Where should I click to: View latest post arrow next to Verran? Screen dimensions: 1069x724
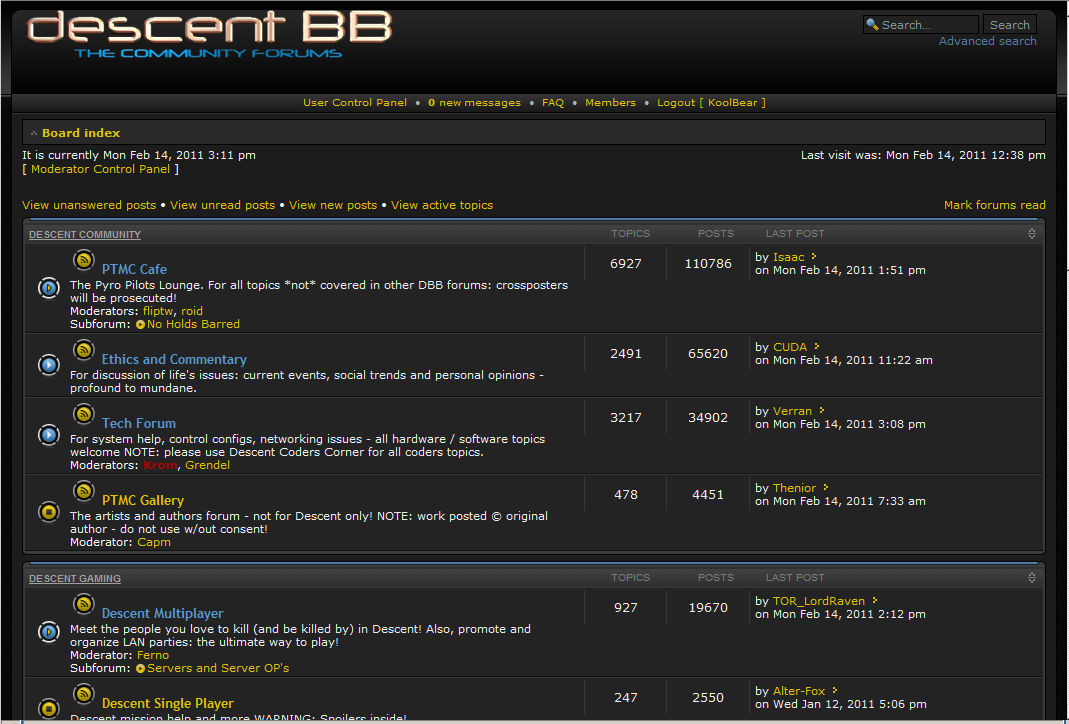pos(822,410)
